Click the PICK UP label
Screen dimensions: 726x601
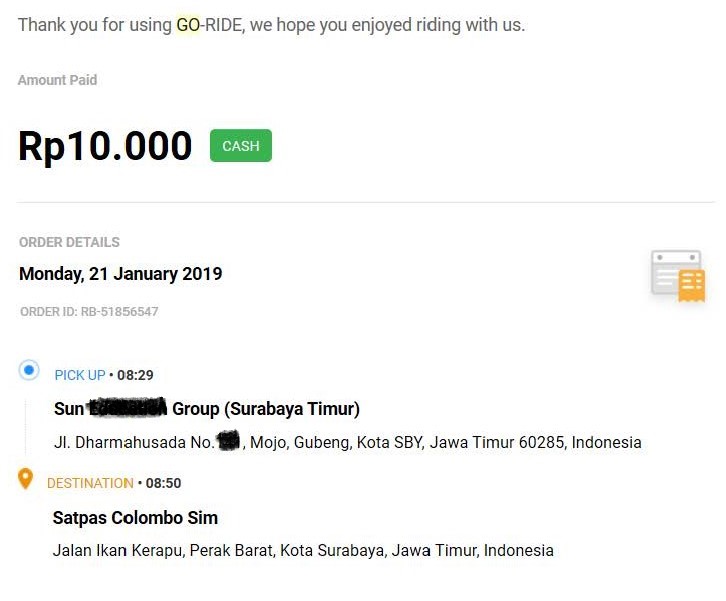tap(79, 375)
